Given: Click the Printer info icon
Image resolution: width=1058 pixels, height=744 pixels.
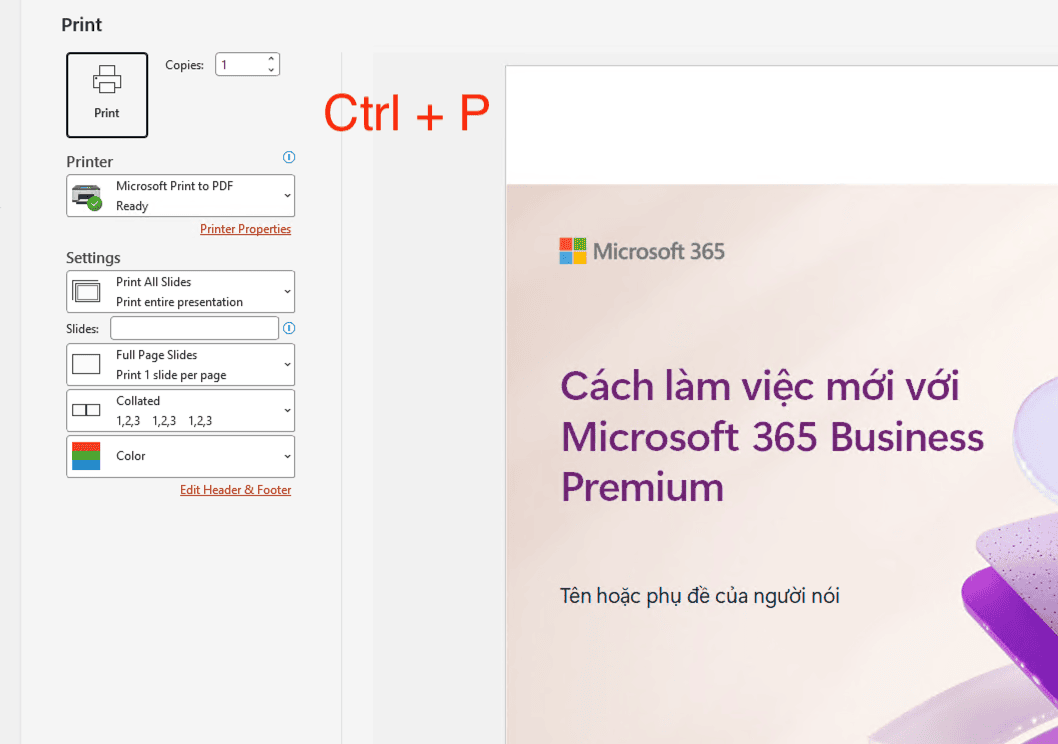Looking at the screenshot, I should click(x=289, y=157).
